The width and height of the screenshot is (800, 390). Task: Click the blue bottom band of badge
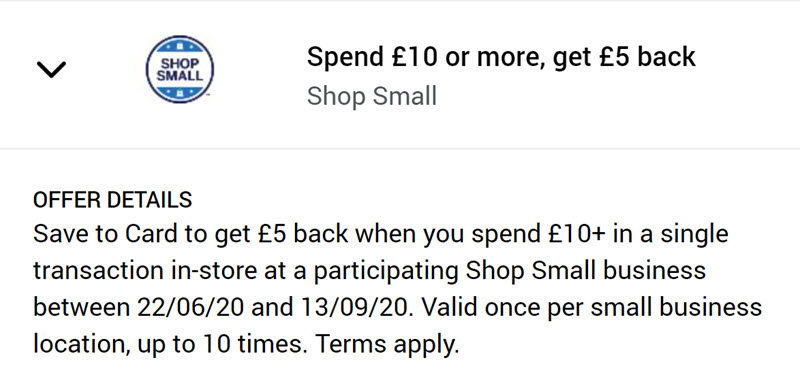[x=180, y=92]
